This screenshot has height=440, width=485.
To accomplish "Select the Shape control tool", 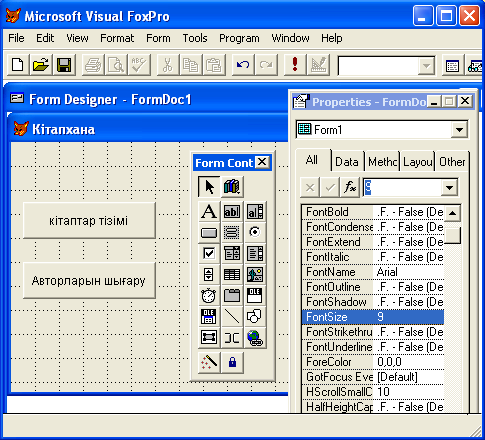I will (x=255, y=317).
